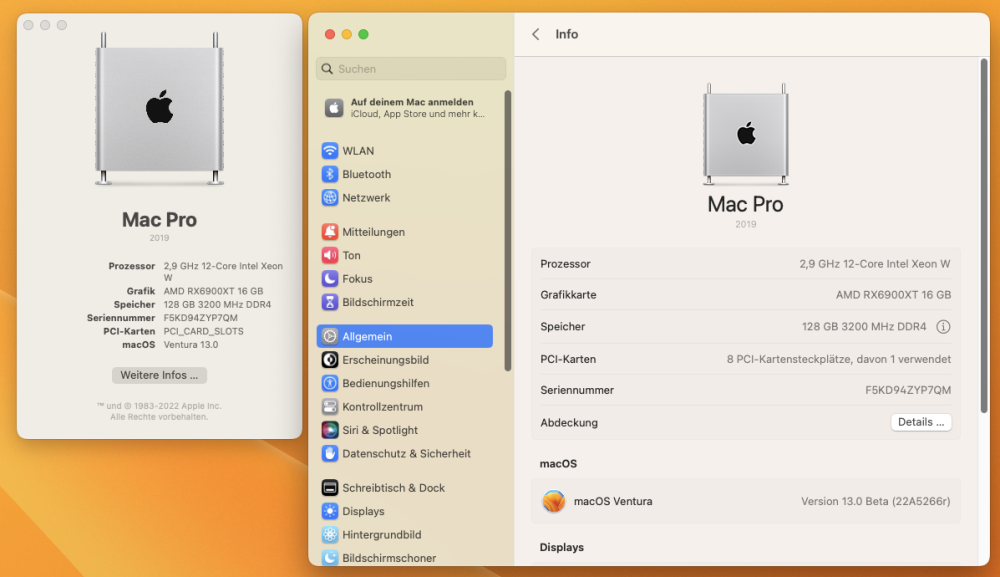Click the Allgemein gear icon
The image size is (1000, 577).
click(x=330, y=336)
